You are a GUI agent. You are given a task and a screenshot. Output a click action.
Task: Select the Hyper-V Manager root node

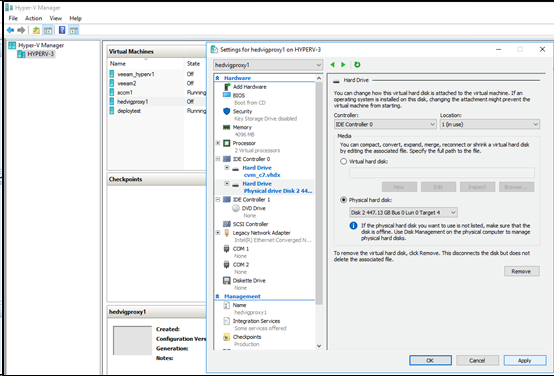pos(41,45)
